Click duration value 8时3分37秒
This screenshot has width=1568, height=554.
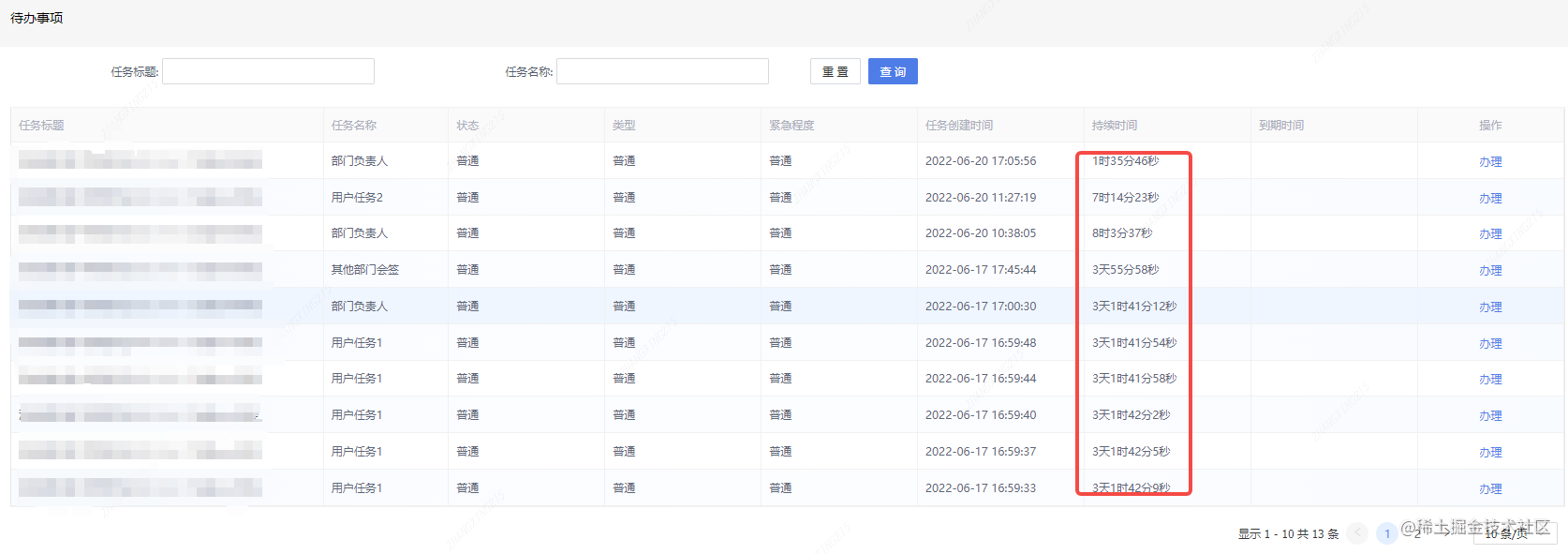1122,232
